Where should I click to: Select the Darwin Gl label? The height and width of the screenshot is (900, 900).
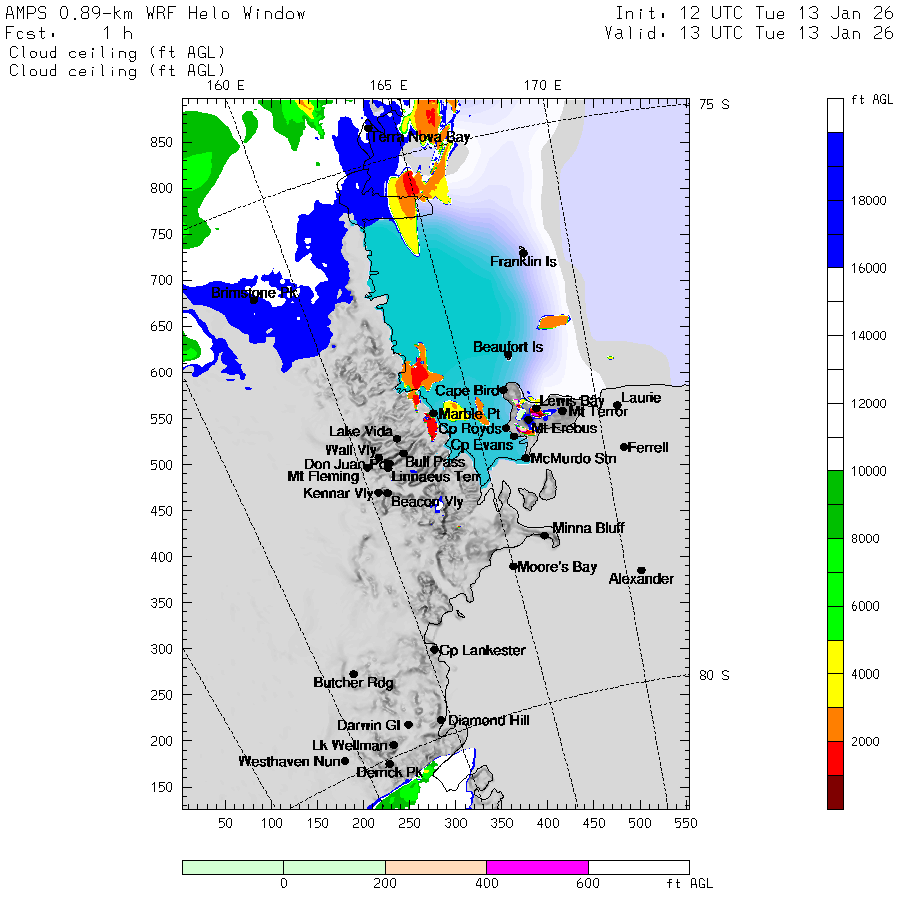368,726
